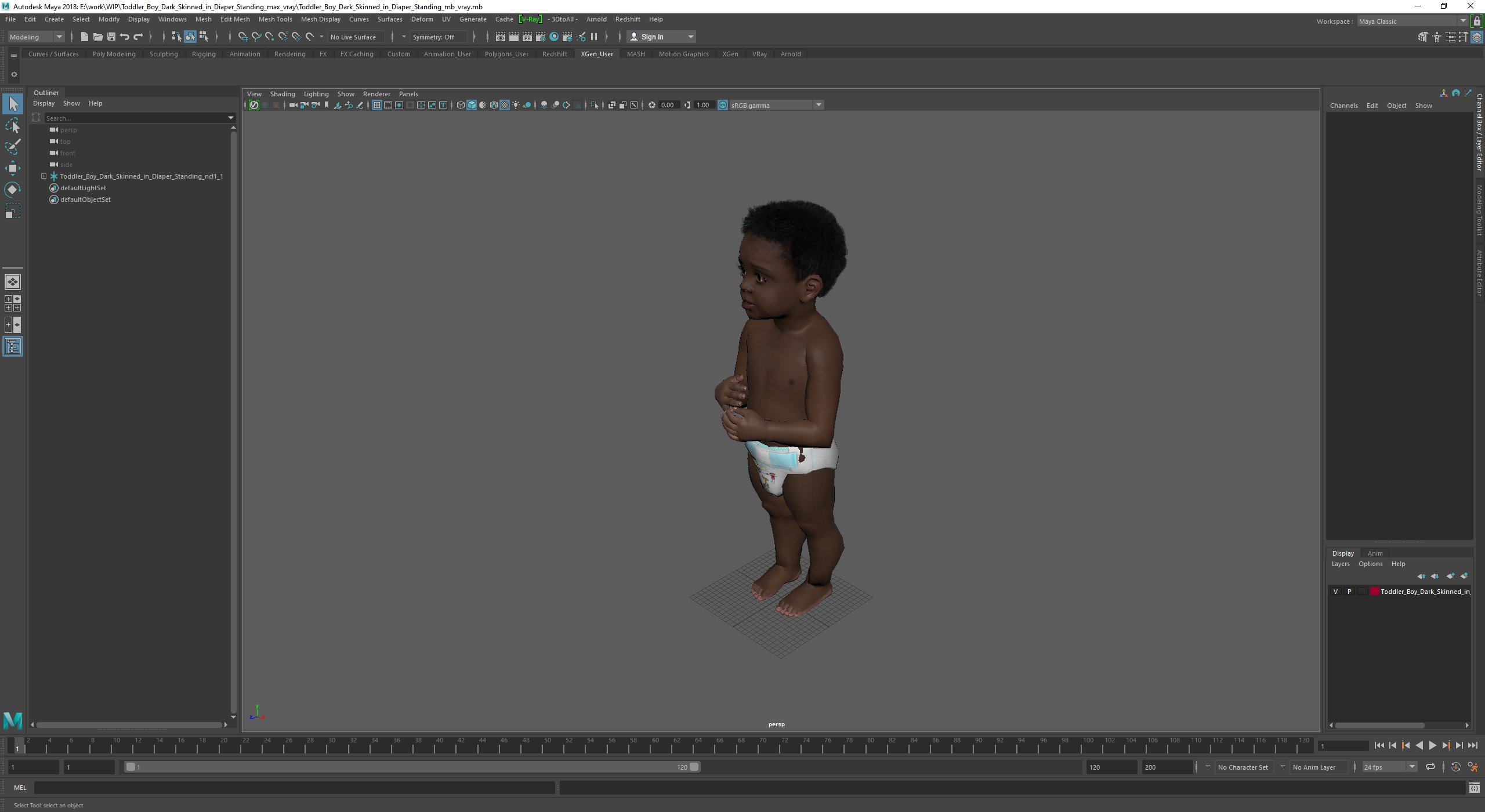
Task: Move the selected layer up
Action: pos(1421,576)
